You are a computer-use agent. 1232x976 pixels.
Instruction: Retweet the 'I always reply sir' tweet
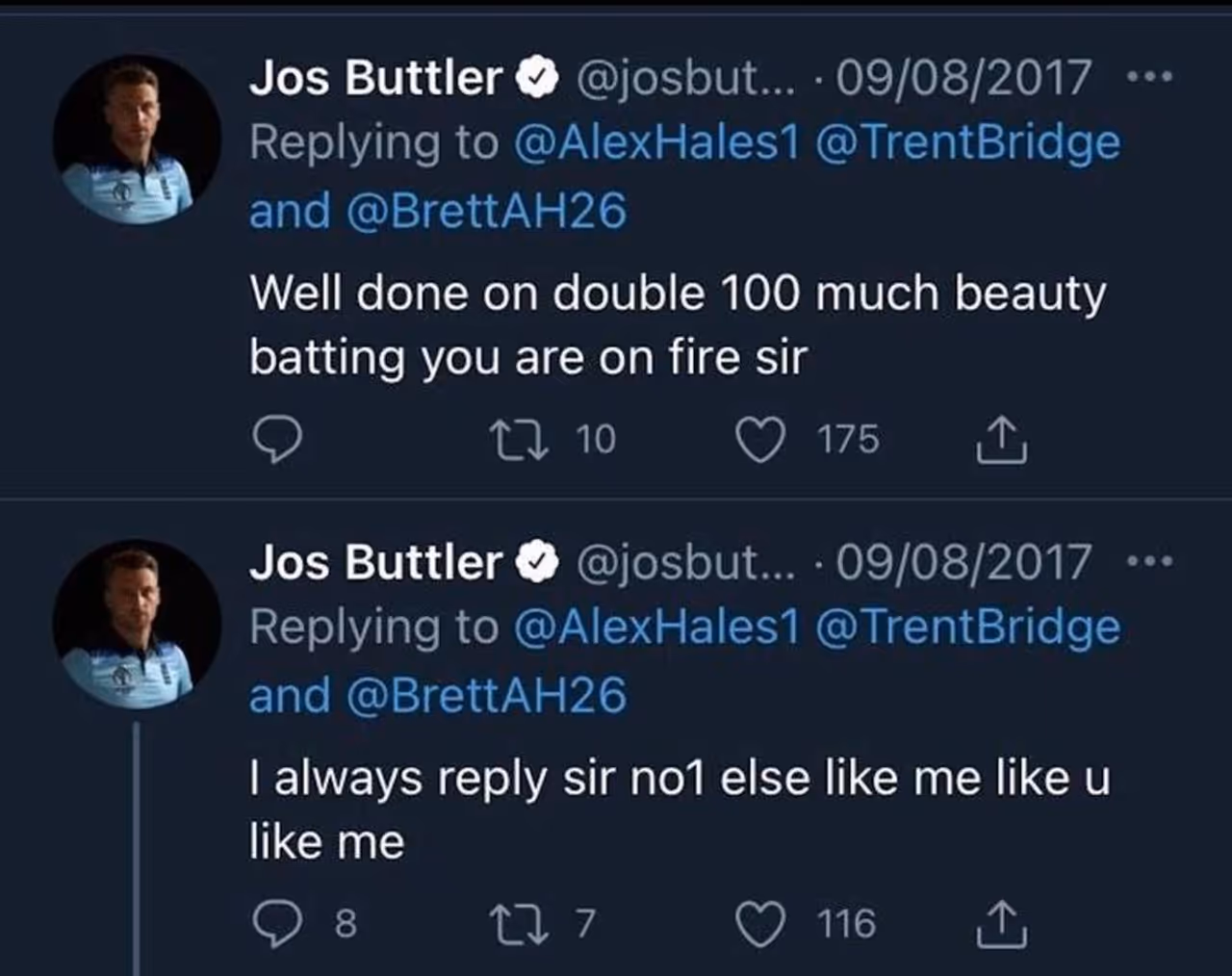520,924
